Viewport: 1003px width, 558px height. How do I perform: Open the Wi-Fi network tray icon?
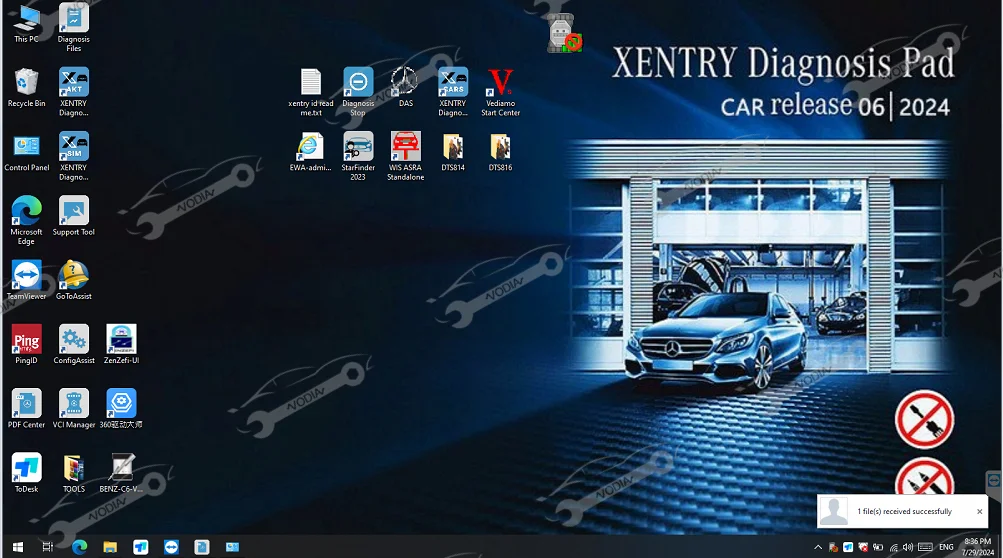[x=894, y=547]
